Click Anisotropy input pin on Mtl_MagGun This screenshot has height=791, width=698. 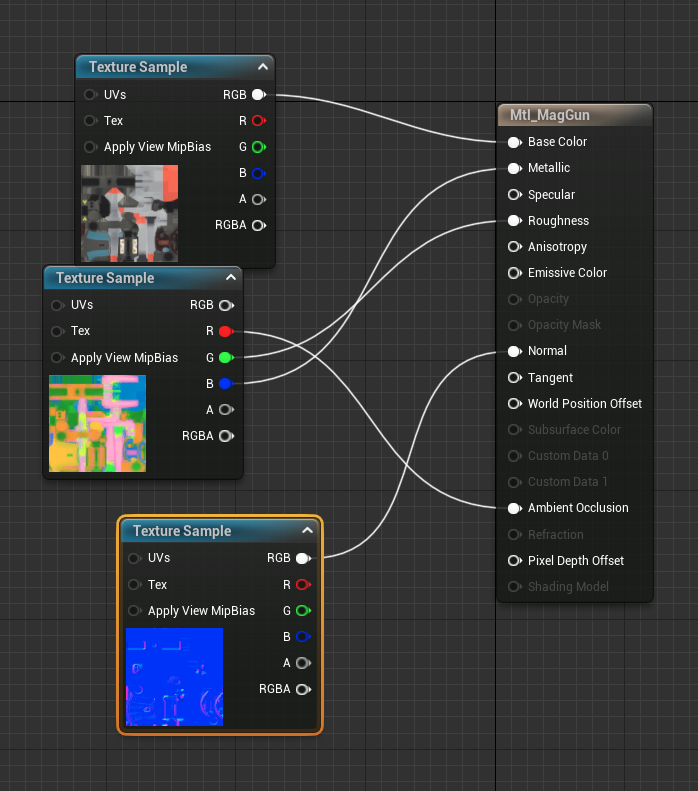(x=514, y=247)
